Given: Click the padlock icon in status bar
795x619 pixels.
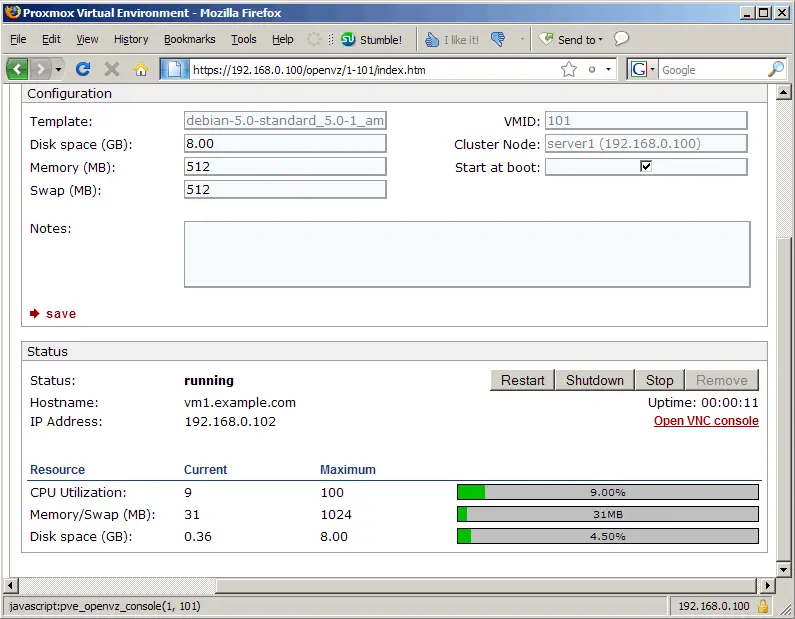Looking at the screenshot, I should 763,606.
